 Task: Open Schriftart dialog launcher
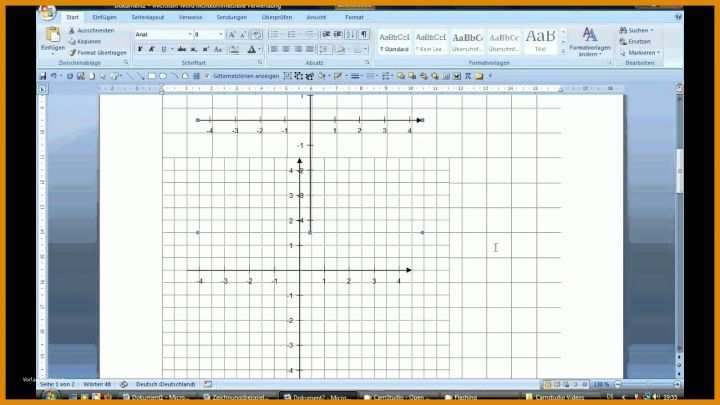[260, 62]
